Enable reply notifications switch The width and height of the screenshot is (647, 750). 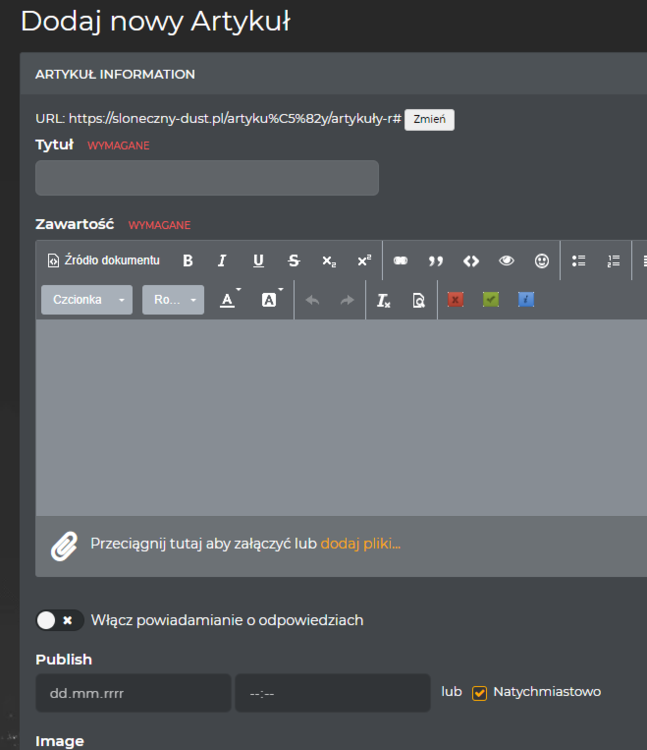59,620
